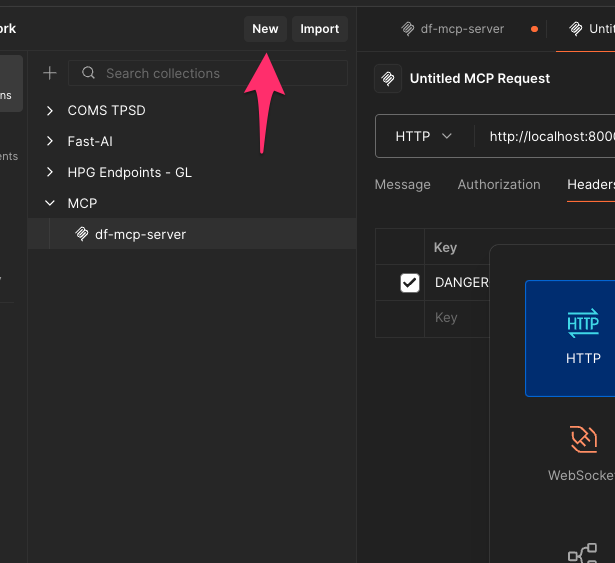The width and height of the screenshot is (615, 563).
Task: Expand the COMS TPSD collection
Action: pyautogui.click(x=50, y=111)
